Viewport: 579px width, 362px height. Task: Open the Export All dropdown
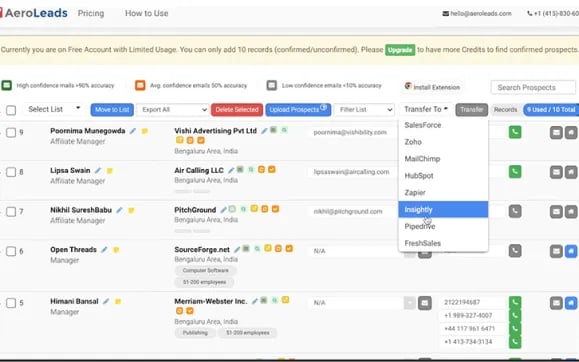point(173,110)
